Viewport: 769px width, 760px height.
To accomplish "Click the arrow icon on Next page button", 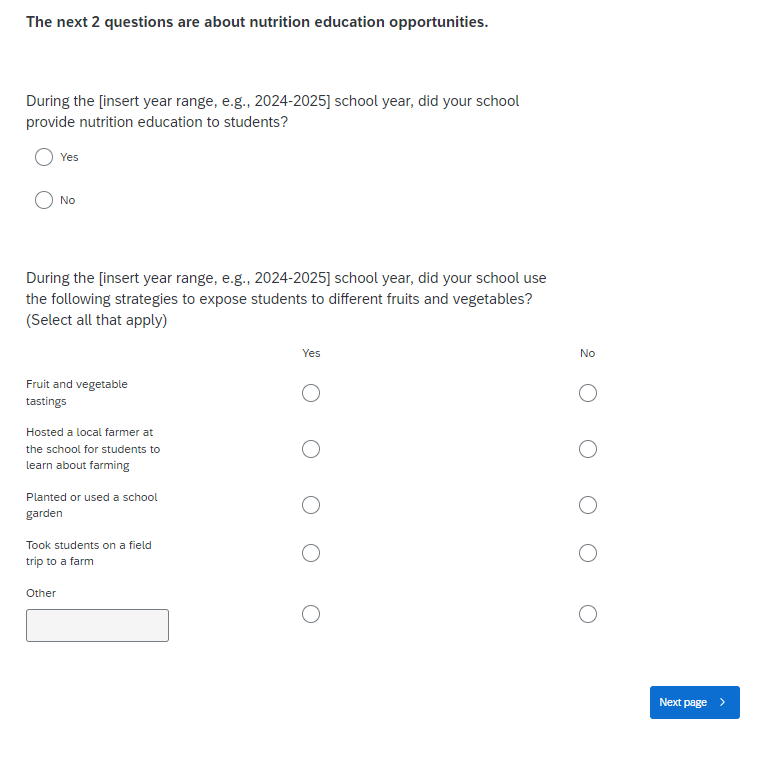I will tap(723, 702).
